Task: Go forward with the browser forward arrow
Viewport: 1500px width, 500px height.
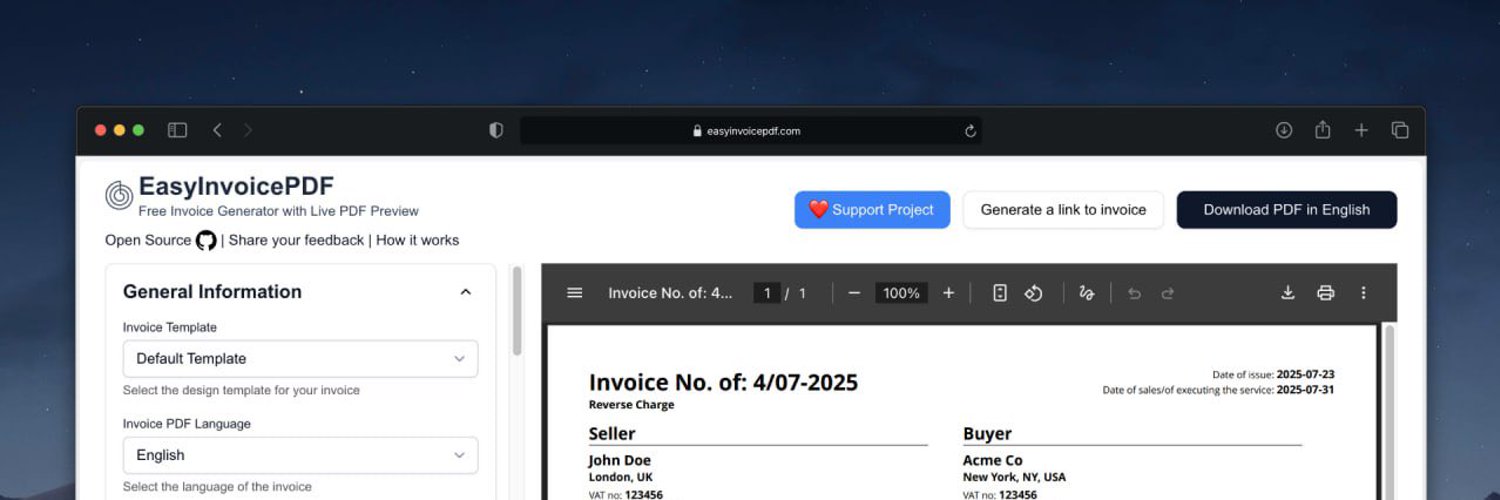Action: click(248, 130)
